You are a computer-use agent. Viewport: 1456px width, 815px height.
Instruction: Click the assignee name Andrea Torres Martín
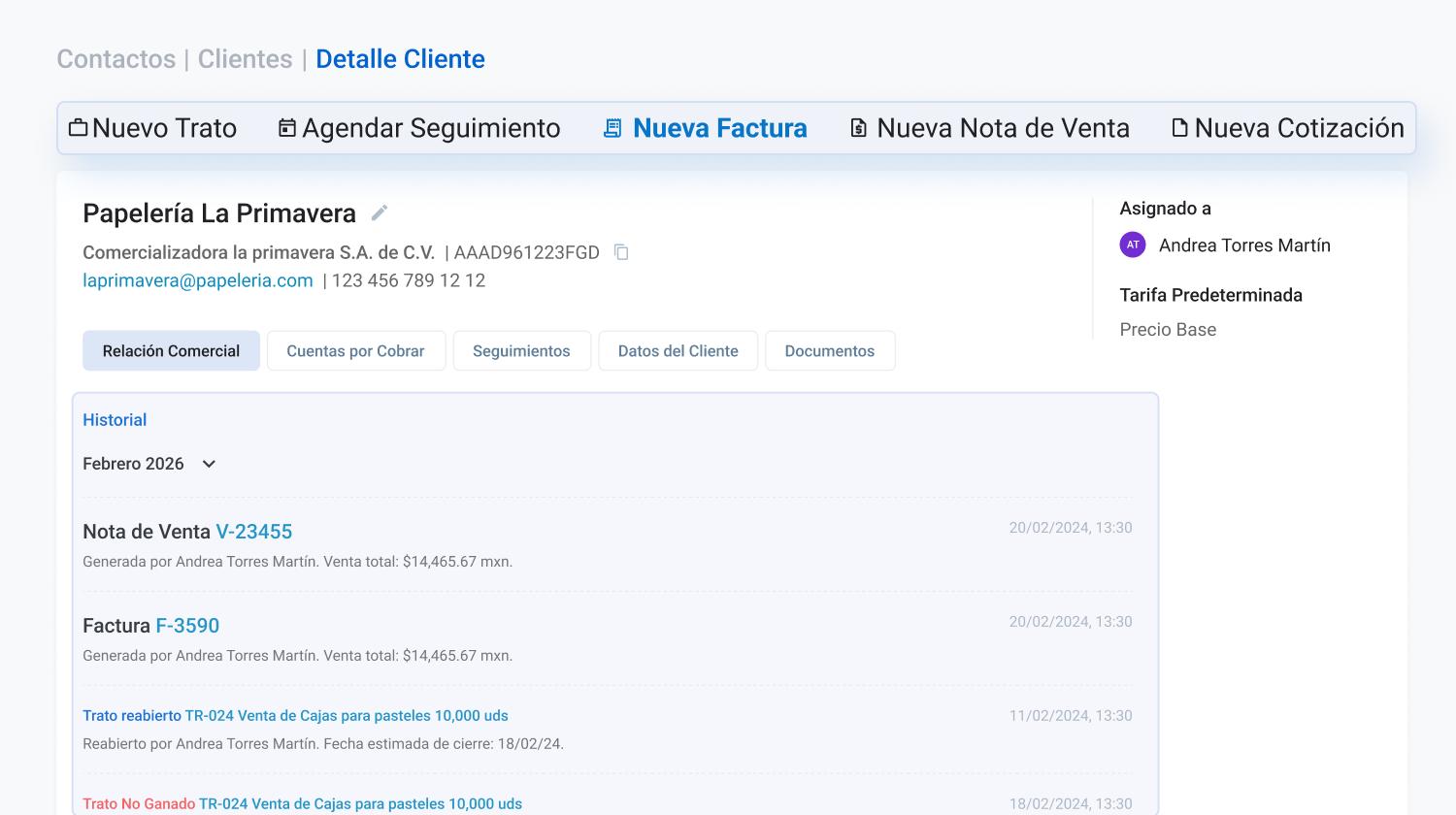point(1244,245)
